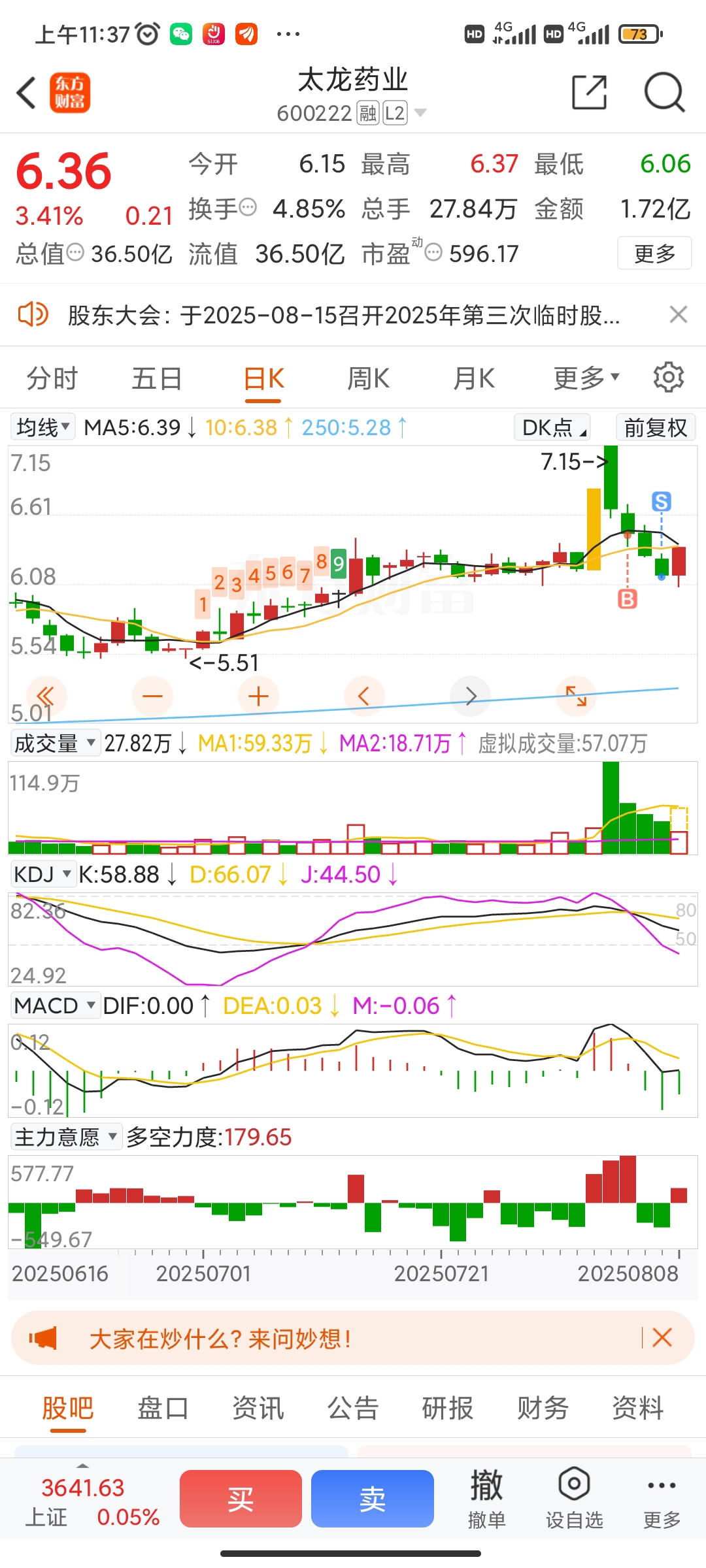Viewport: 706px width, 1568px height.
Task: Tap the WeChat notification icon
Action: [181, 33]
